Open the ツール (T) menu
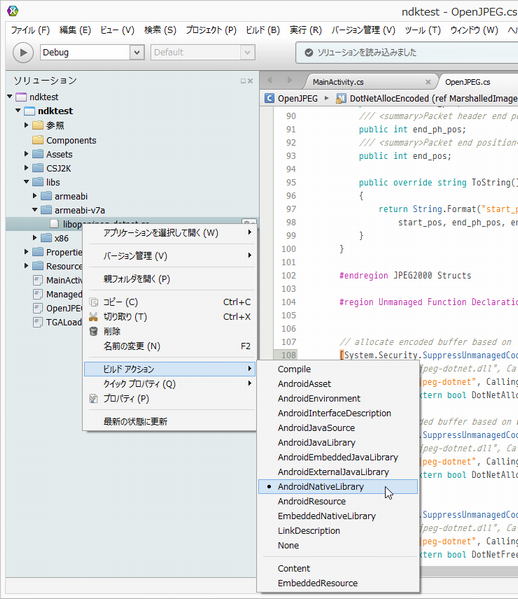The image size is (518, 599). coord(423,30)
